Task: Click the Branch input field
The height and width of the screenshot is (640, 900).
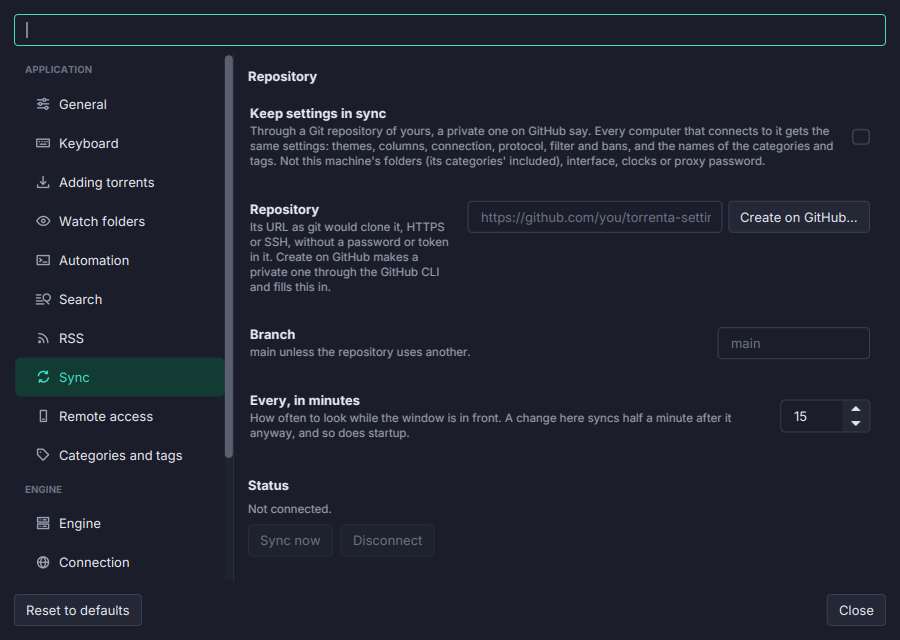Action: point(793,343)
